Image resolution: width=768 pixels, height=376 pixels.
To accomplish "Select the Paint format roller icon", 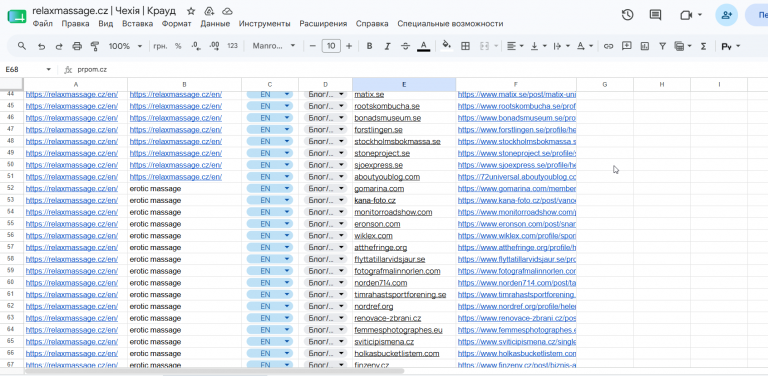I will click(95, 46).
